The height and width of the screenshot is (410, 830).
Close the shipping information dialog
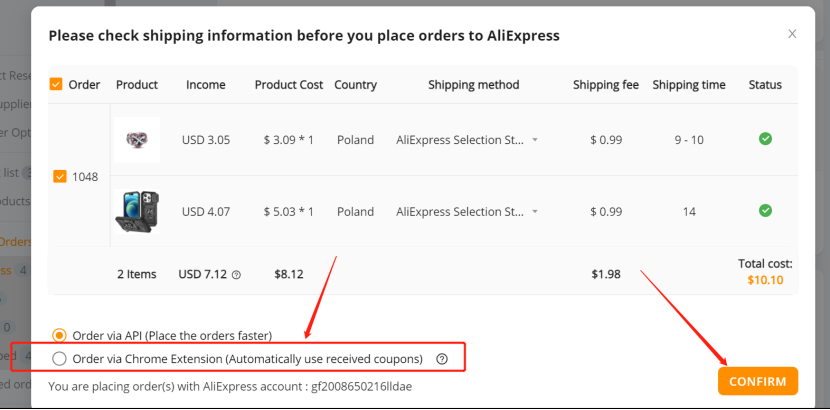[x=792, y=34]
